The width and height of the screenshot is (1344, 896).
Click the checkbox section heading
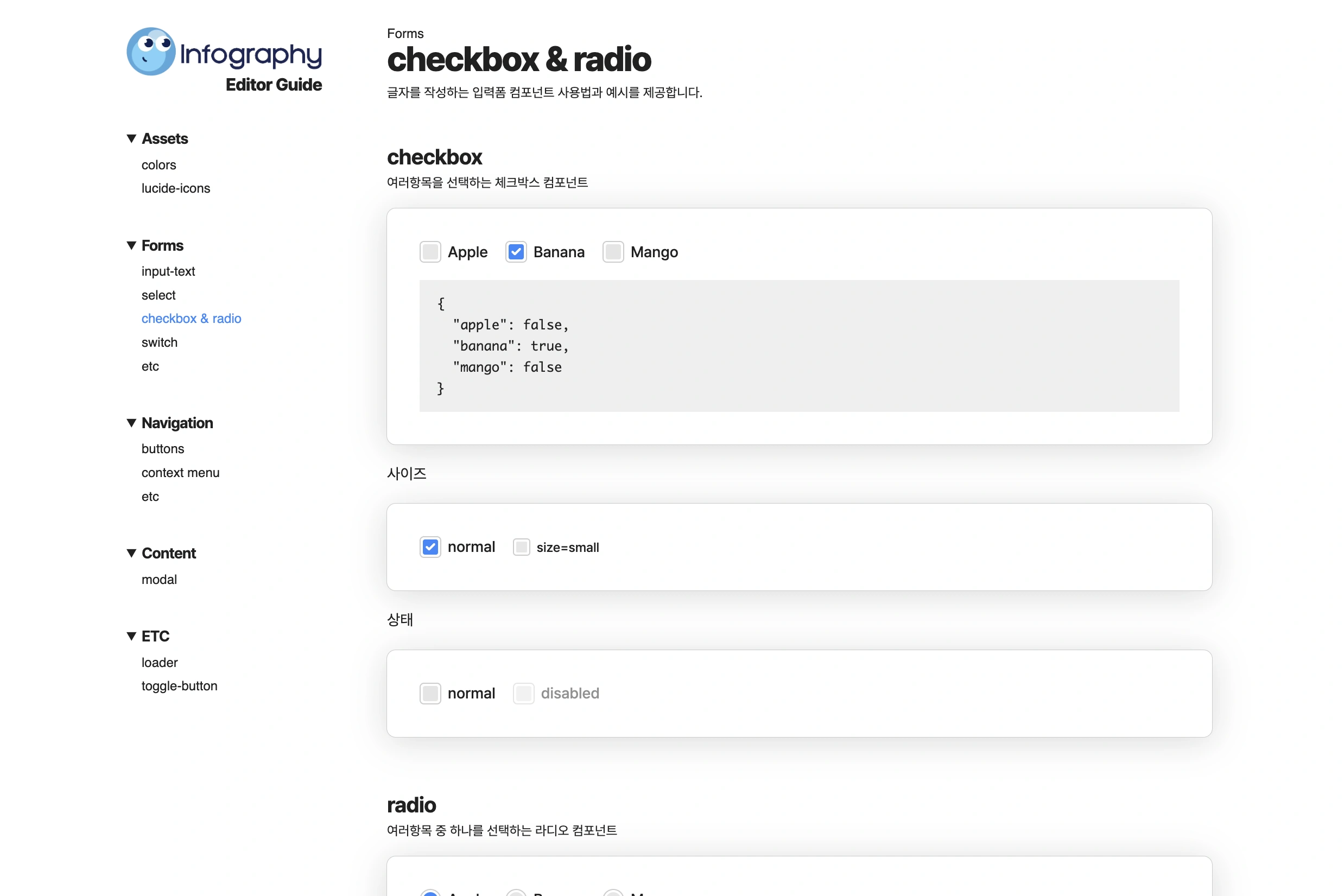[x=435, y=157]
